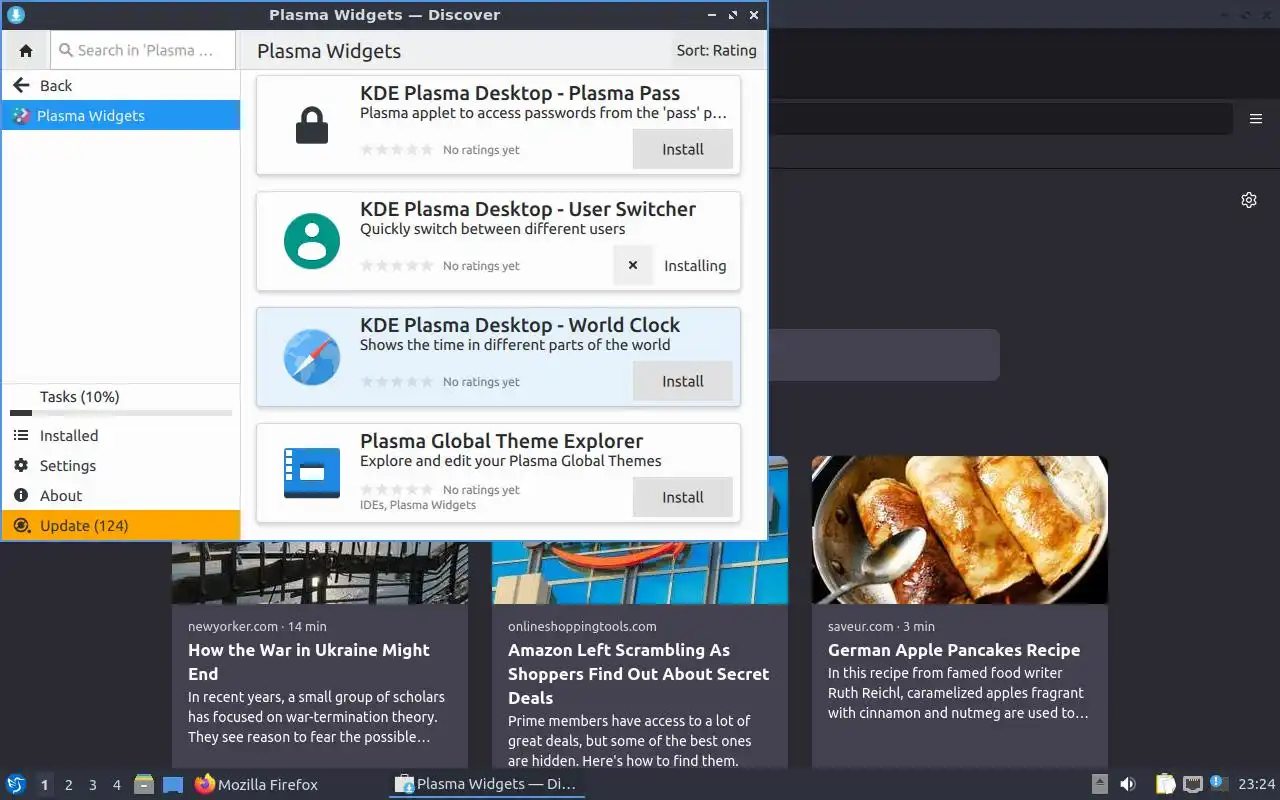Open the Sort: Rating dropdown
The width and height of the screenshot is (1280, 800).
point(716,50)
